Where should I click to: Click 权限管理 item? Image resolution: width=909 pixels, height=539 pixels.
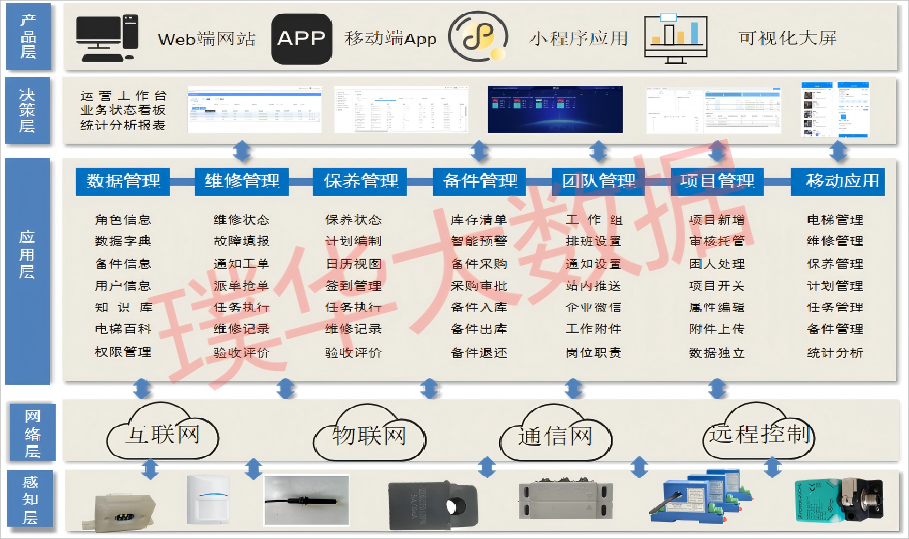(123, 352)
